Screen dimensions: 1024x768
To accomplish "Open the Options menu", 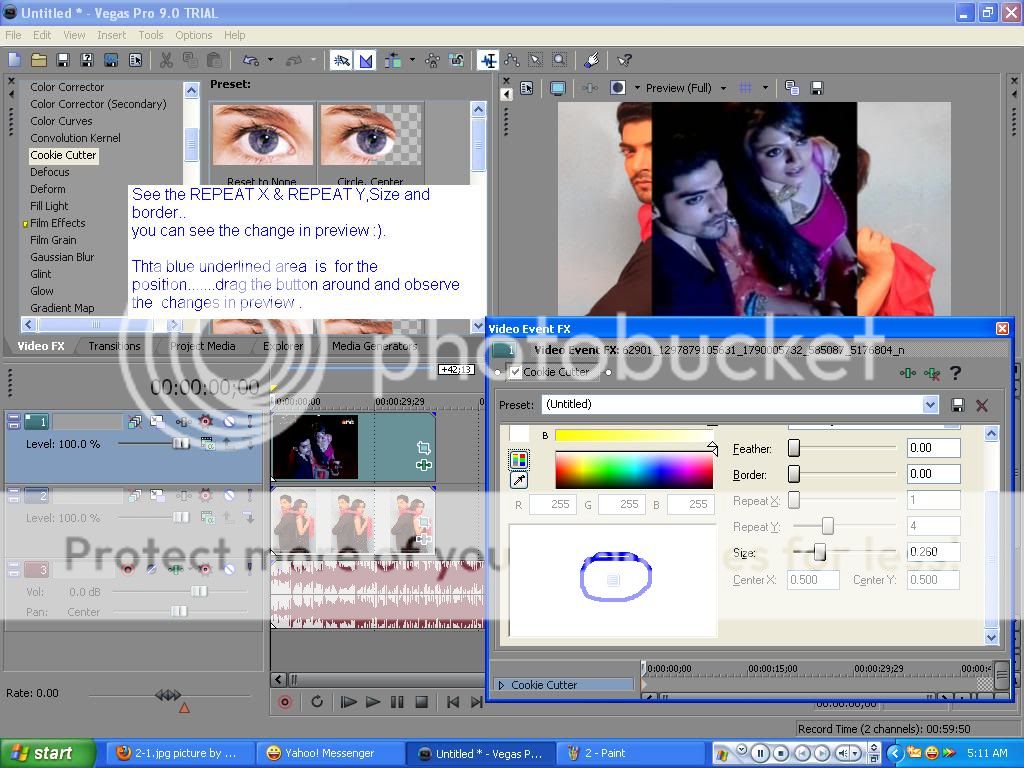I will tap(193, 35).
